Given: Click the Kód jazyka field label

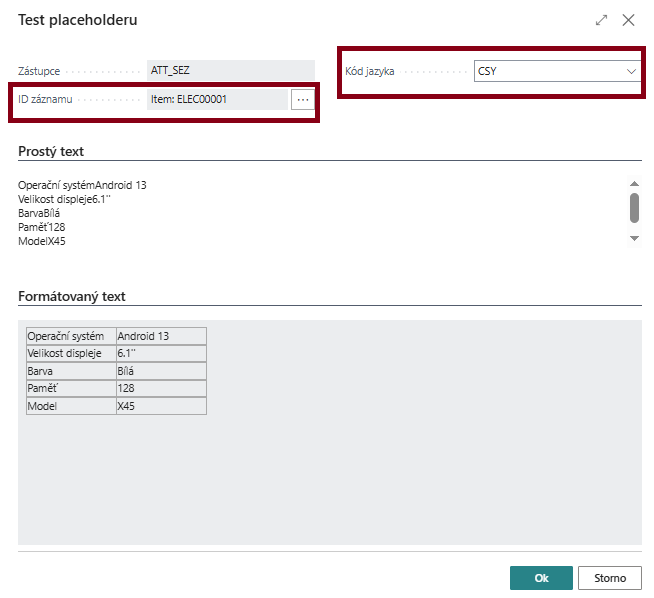Looking at the screenshot, I should (x=368, y=71).
